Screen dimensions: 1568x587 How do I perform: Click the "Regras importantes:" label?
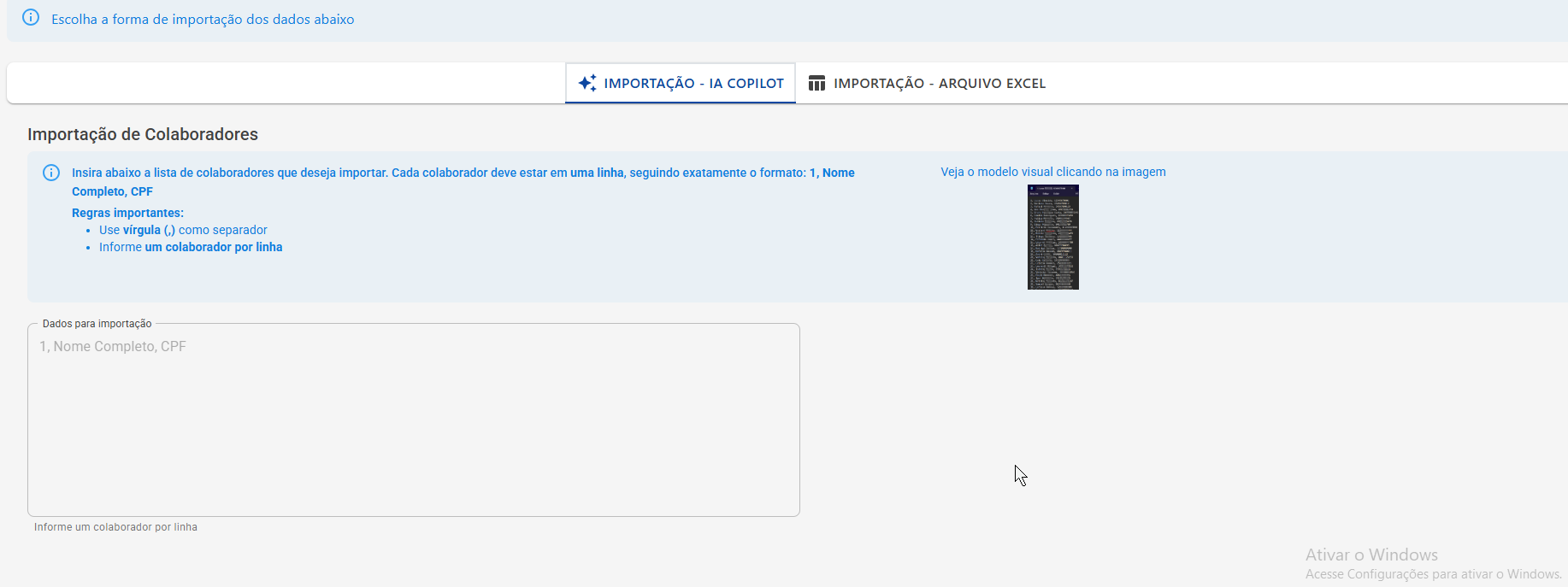point(127,213)
